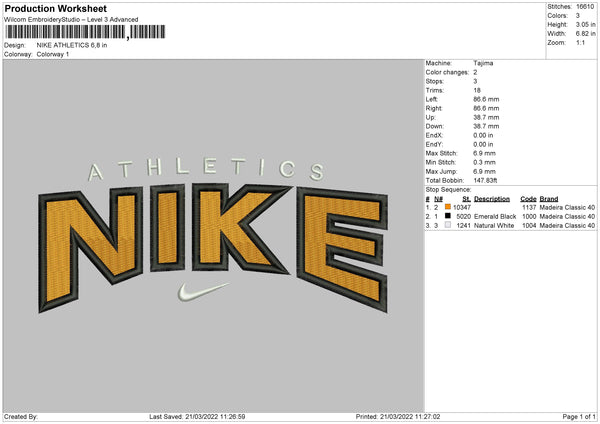Click the 'Natural White' description
The height and width of the screenshot is (424, 600).
[494, 226]
